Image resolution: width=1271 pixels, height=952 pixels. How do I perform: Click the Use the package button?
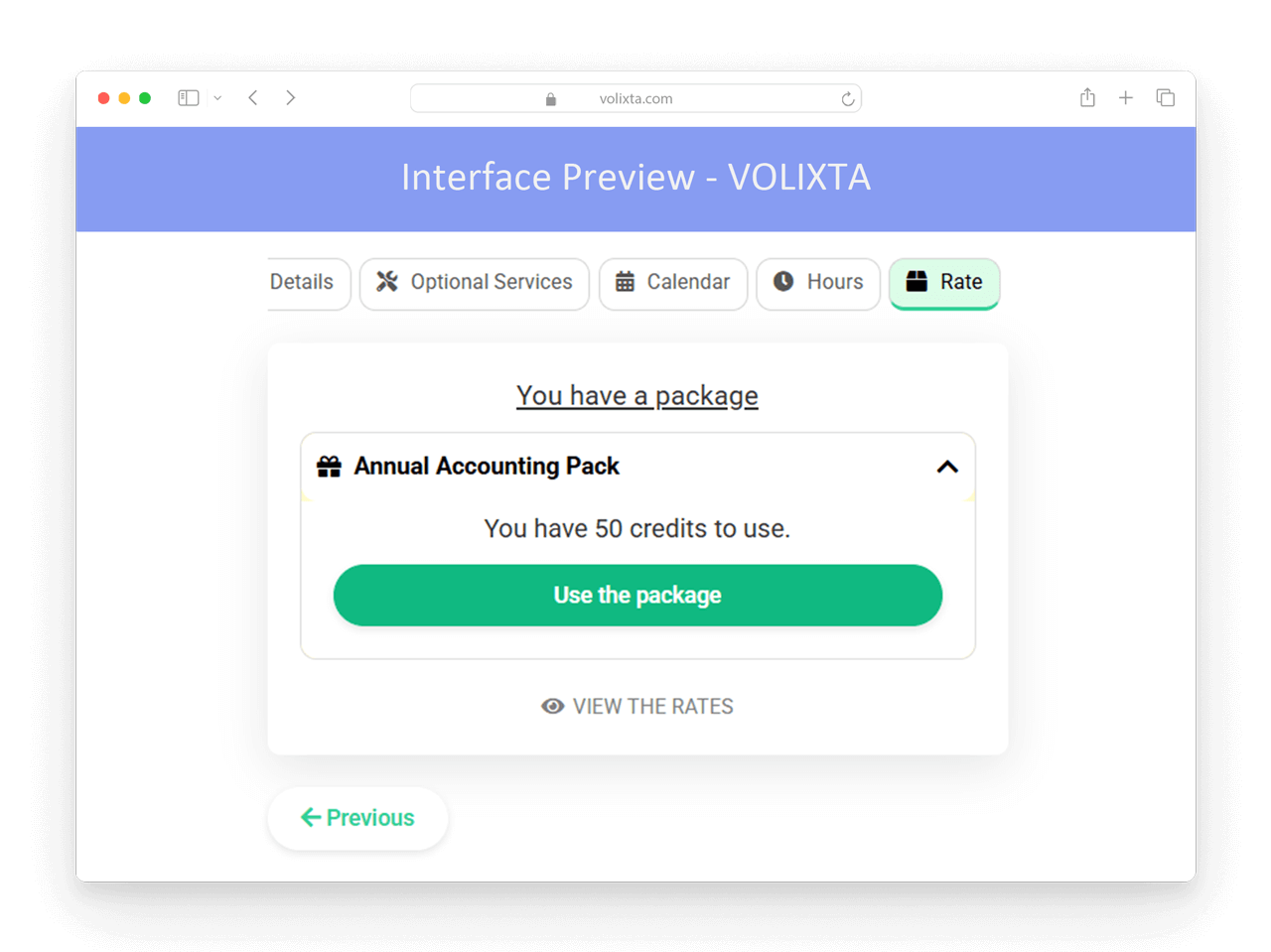(637, 596)
